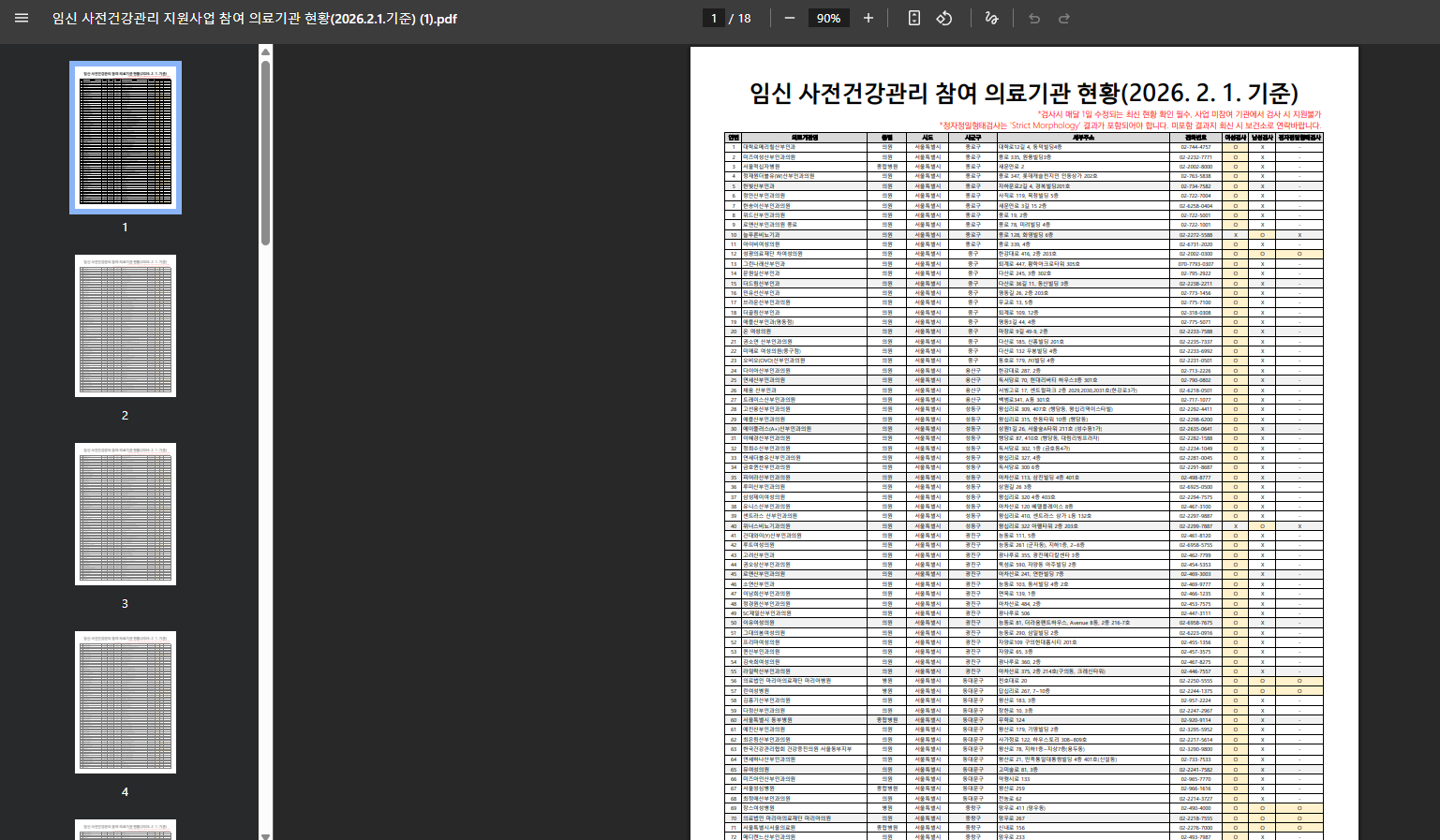The width and height of the screenshot is (1440, 840).
Task: Click phone number '02-2292-4411'
Action: (x=1195, y=409)
